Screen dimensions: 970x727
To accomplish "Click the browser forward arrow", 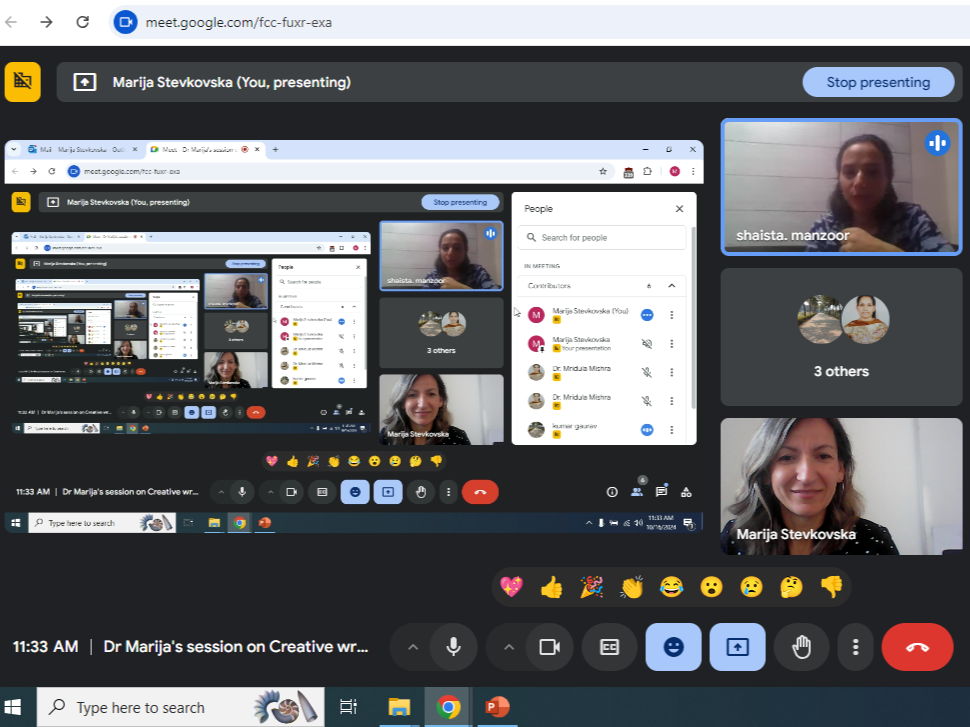I will click(46, 22).
